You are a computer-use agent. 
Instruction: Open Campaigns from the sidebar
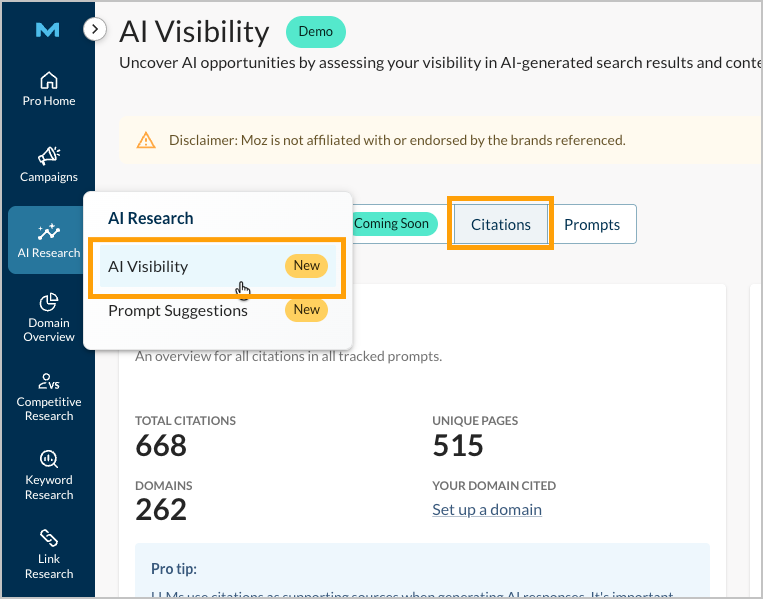[x=49, y=164]
